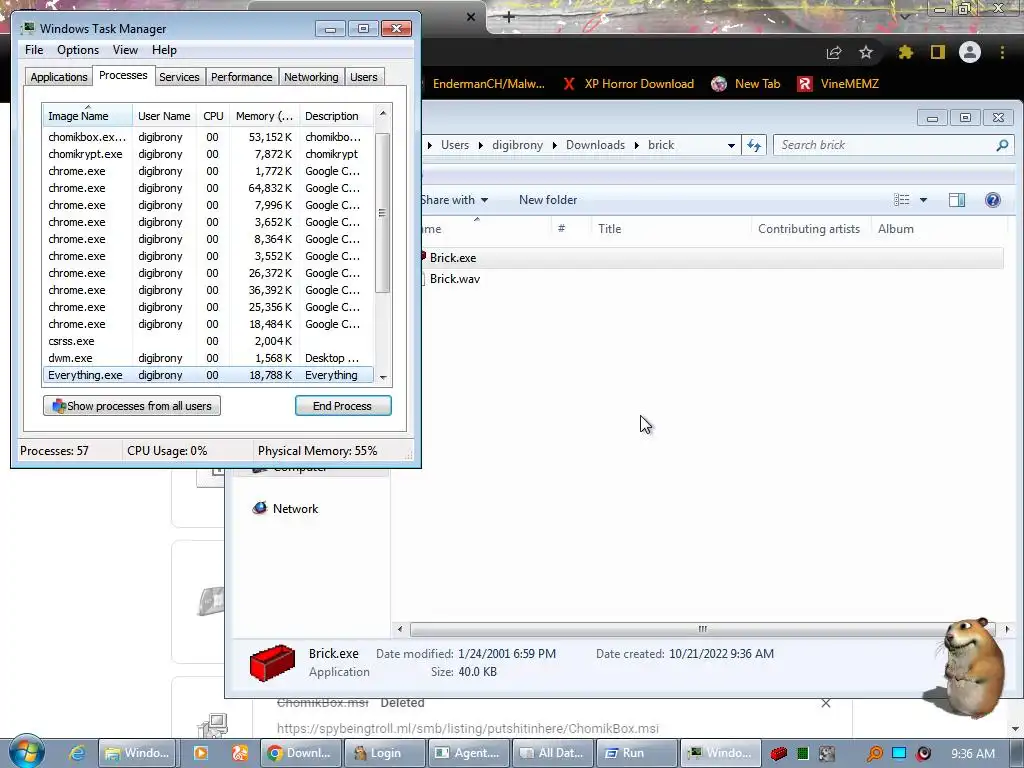The width and height of the screenshot is (1024, 768).
Task: Expand the arrow after Downloads breadcrumb
Action: [x=636, y=145]
